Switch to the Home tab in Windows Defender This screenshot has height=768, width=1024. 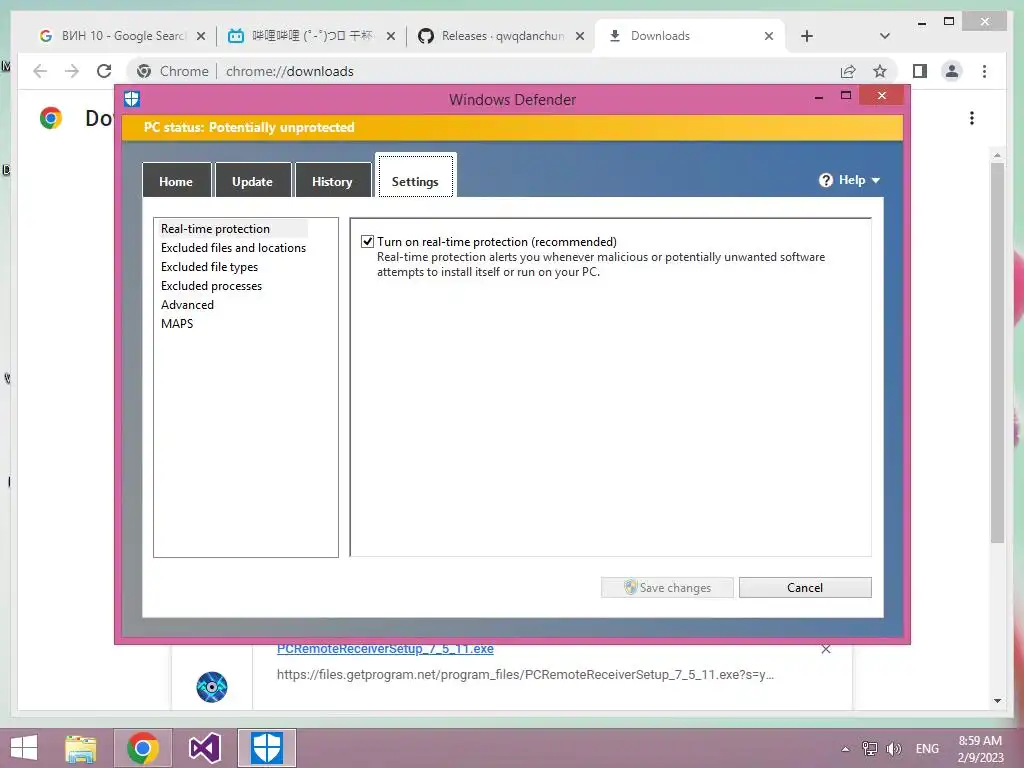click(176, 181)
